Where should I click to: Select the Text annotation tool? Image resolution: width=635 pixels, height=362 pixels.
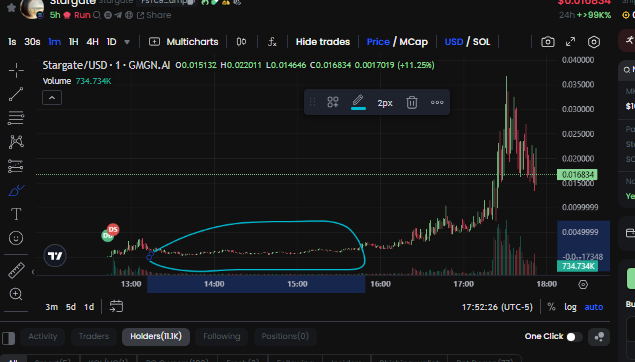pos(16,214)
